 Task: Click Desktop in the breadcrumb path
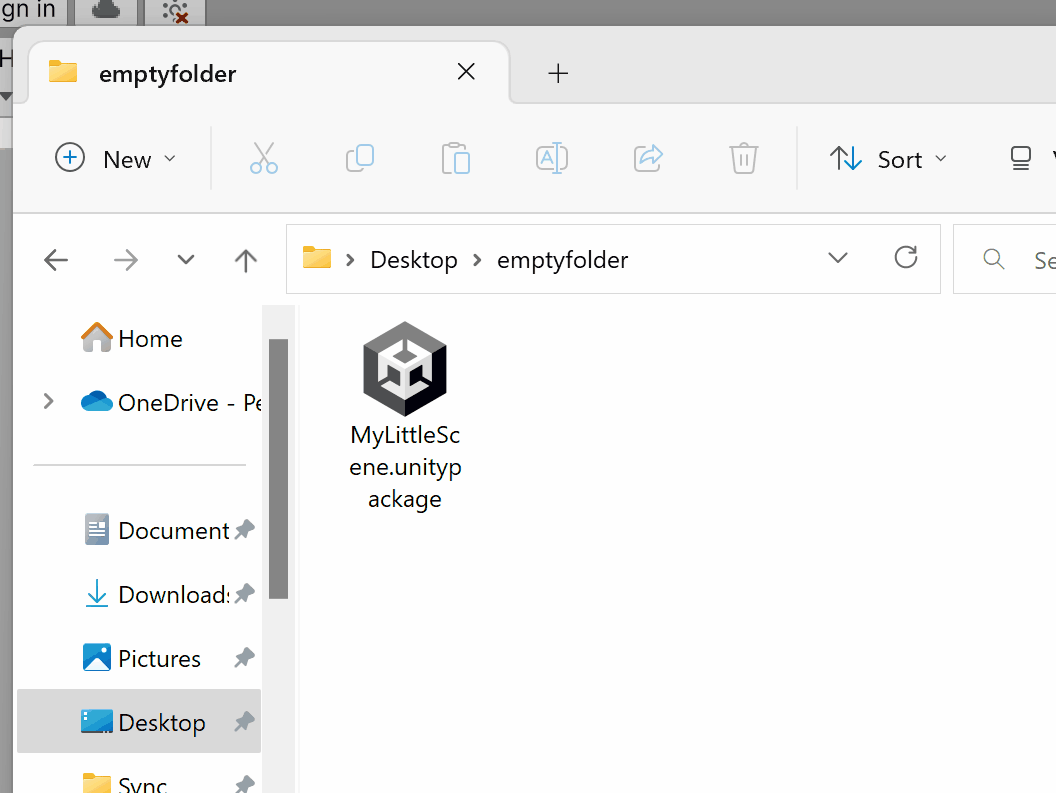click(x=414, y=260)
